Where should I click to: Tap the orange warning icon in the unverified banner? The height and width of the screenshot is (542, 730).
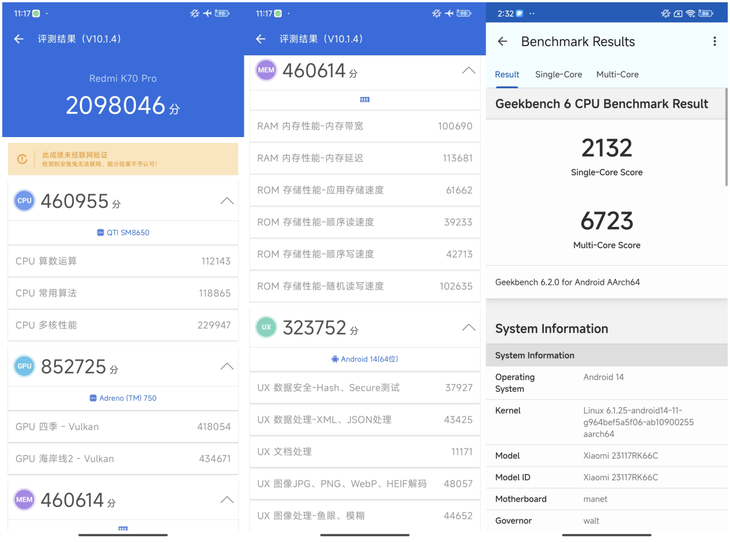[x=22, y=159]
